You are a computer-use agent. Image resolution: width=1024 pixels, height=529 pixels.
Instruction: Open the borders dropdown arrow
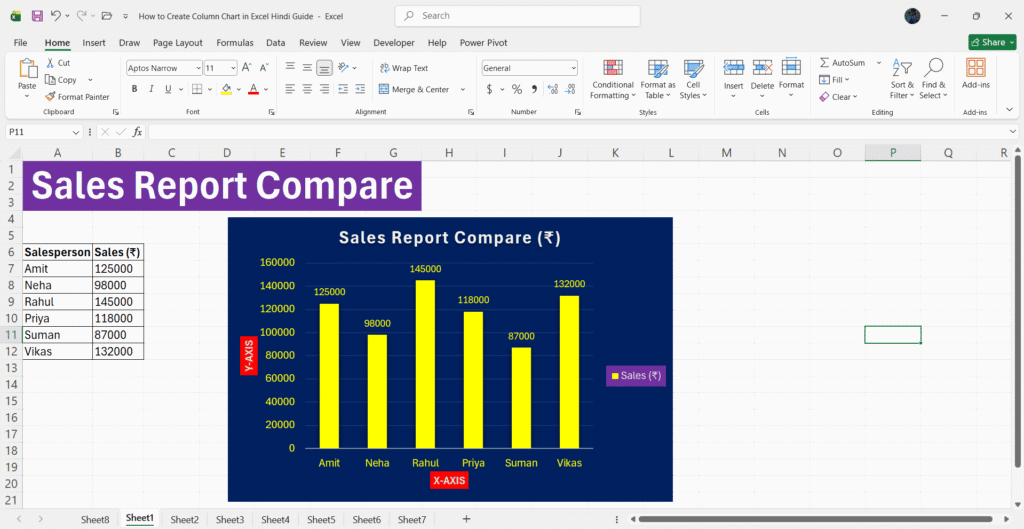pyautogui.click(x=209, y=89)
